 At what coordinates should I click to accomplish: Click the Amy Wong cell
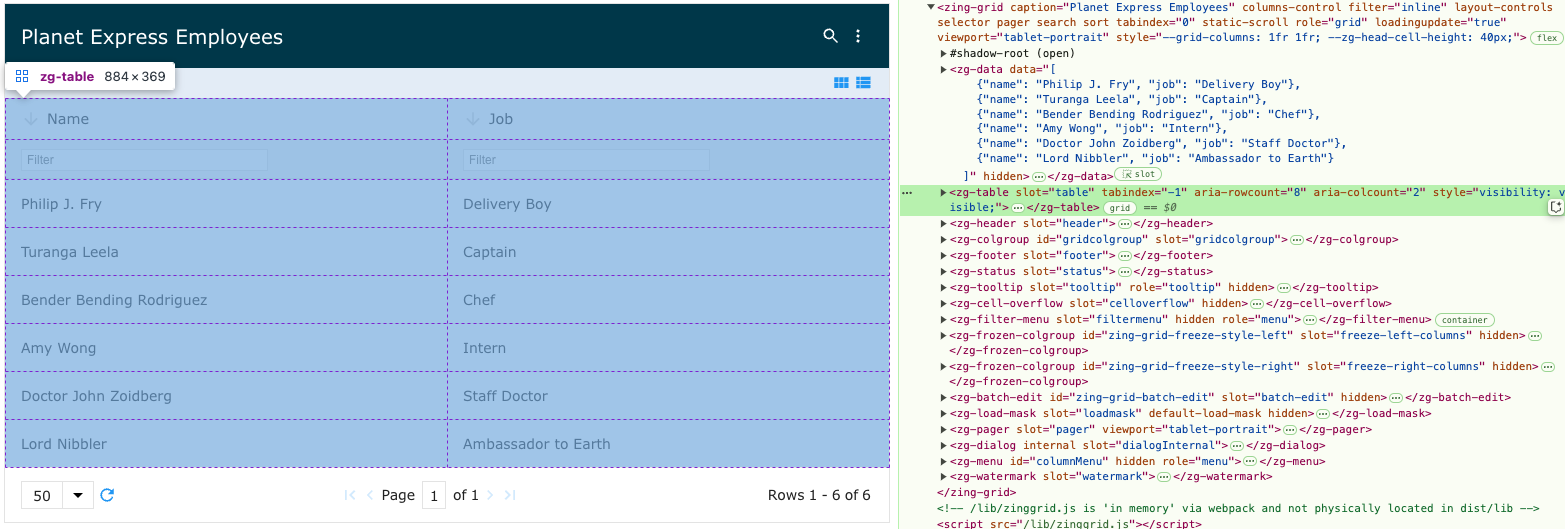click(226, 348)
